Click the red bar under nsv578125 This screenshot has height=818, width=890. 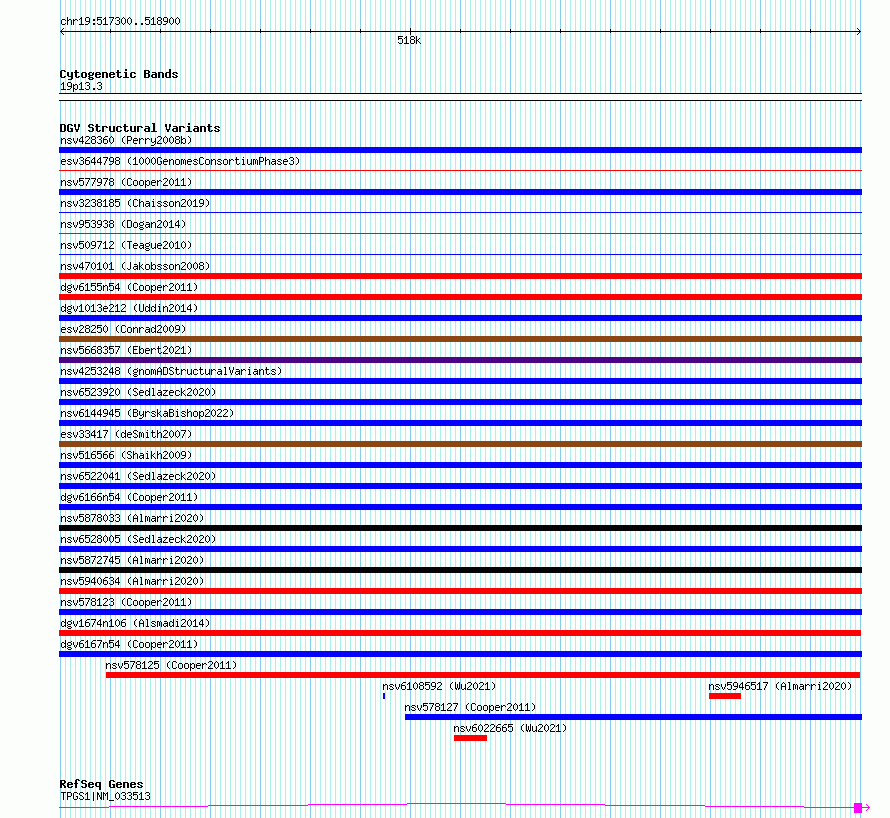pos(483,675)
